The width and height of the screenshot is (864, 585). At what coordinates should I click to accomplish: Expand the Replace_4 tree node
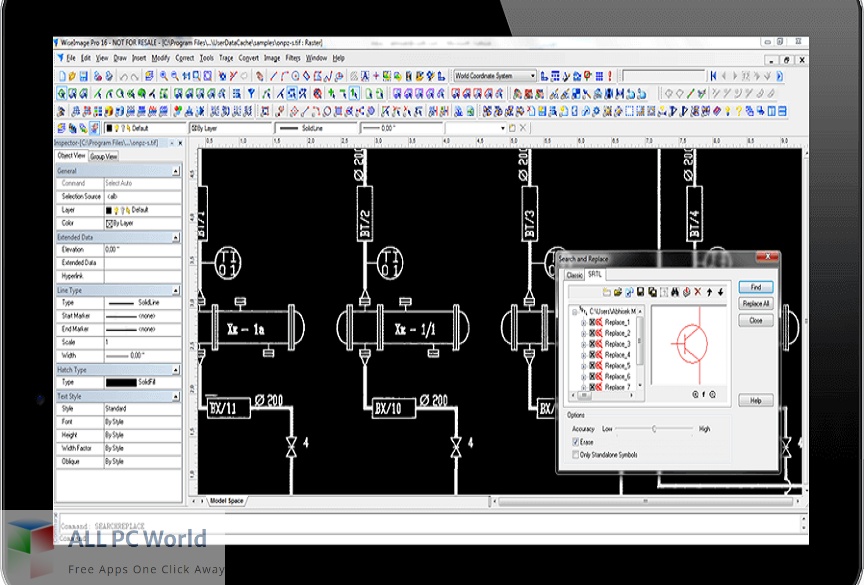[x=584, y=355]
